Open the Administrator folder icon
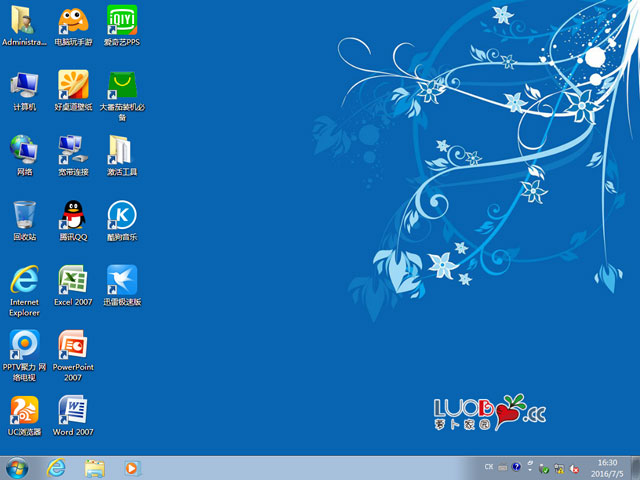The width and height of the screenshot is (640, 480). [24, 20]
